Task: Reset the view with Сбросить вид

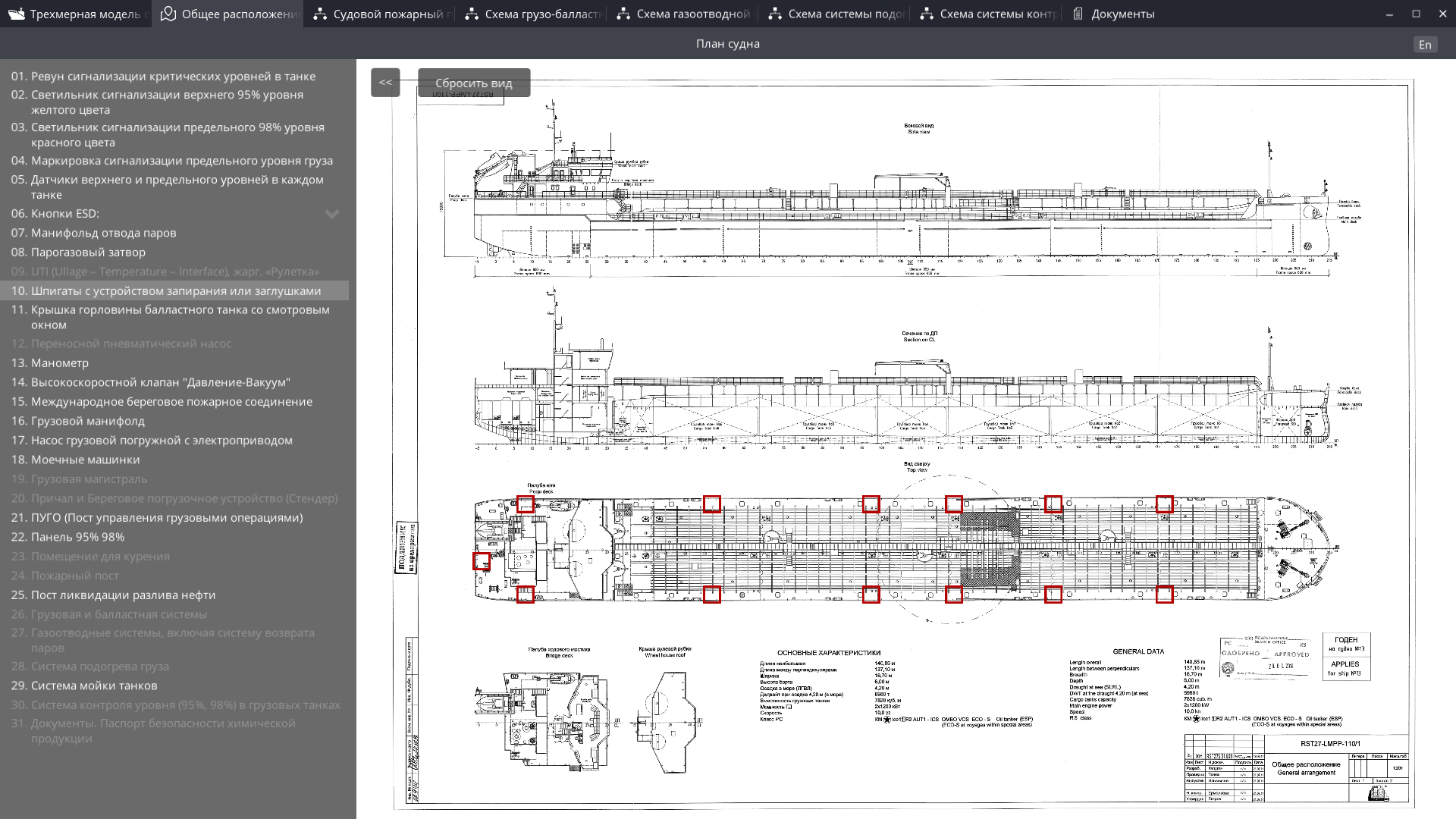Action: 474,83
